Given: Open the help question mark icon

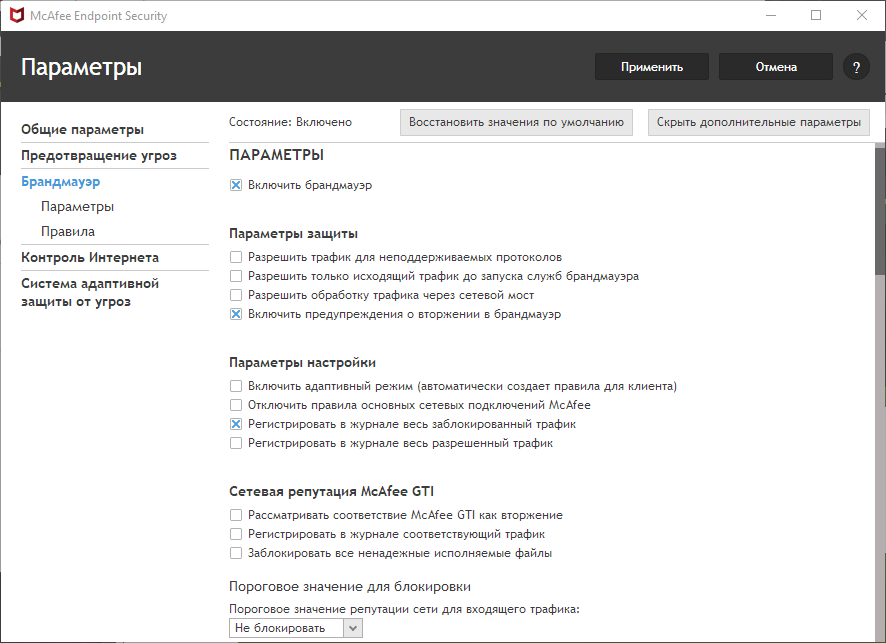Looking at the screenshot, I should pyautogui.click(x=856, y=67).
